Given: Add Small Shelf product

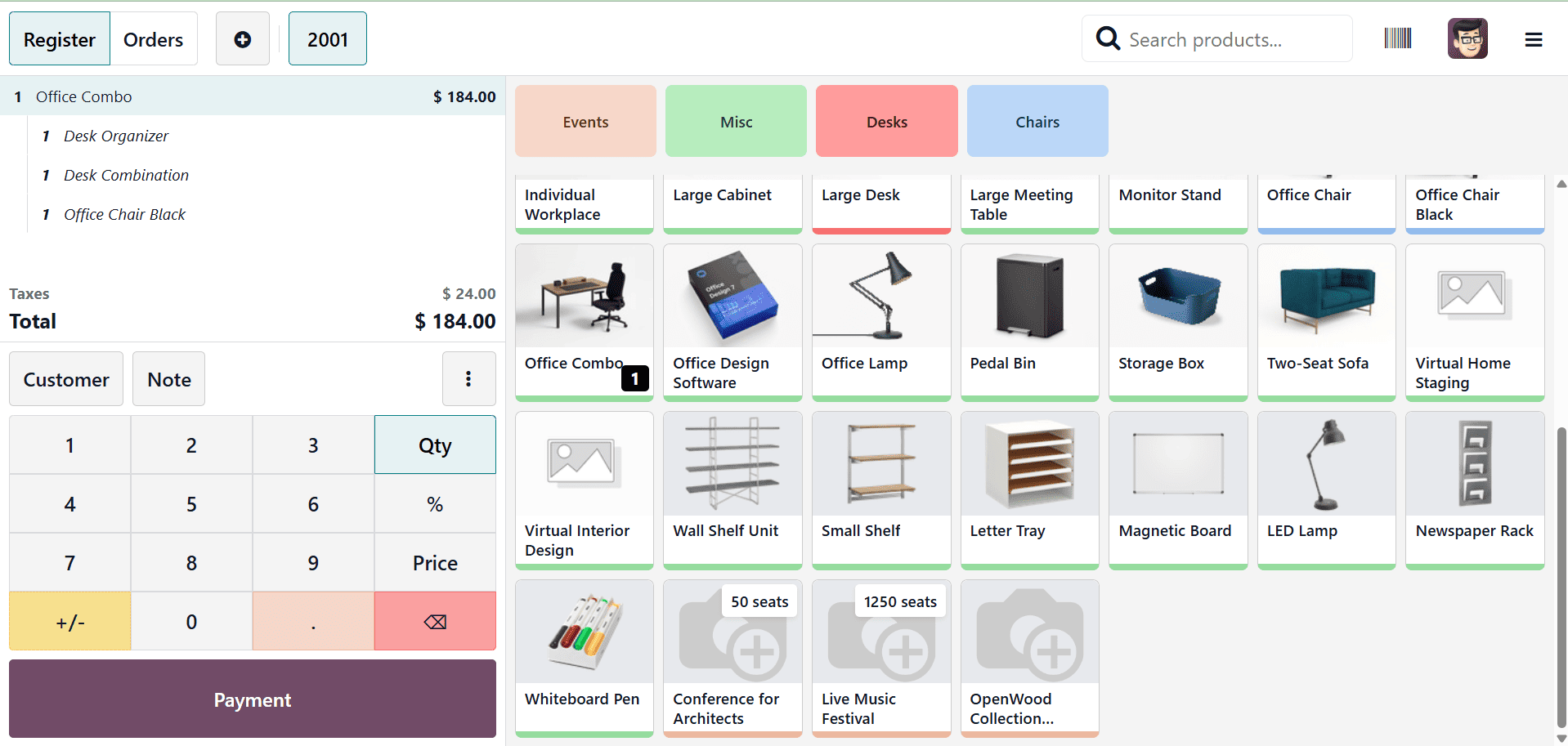Looking at the screenshot, I should tap(881, 490).
